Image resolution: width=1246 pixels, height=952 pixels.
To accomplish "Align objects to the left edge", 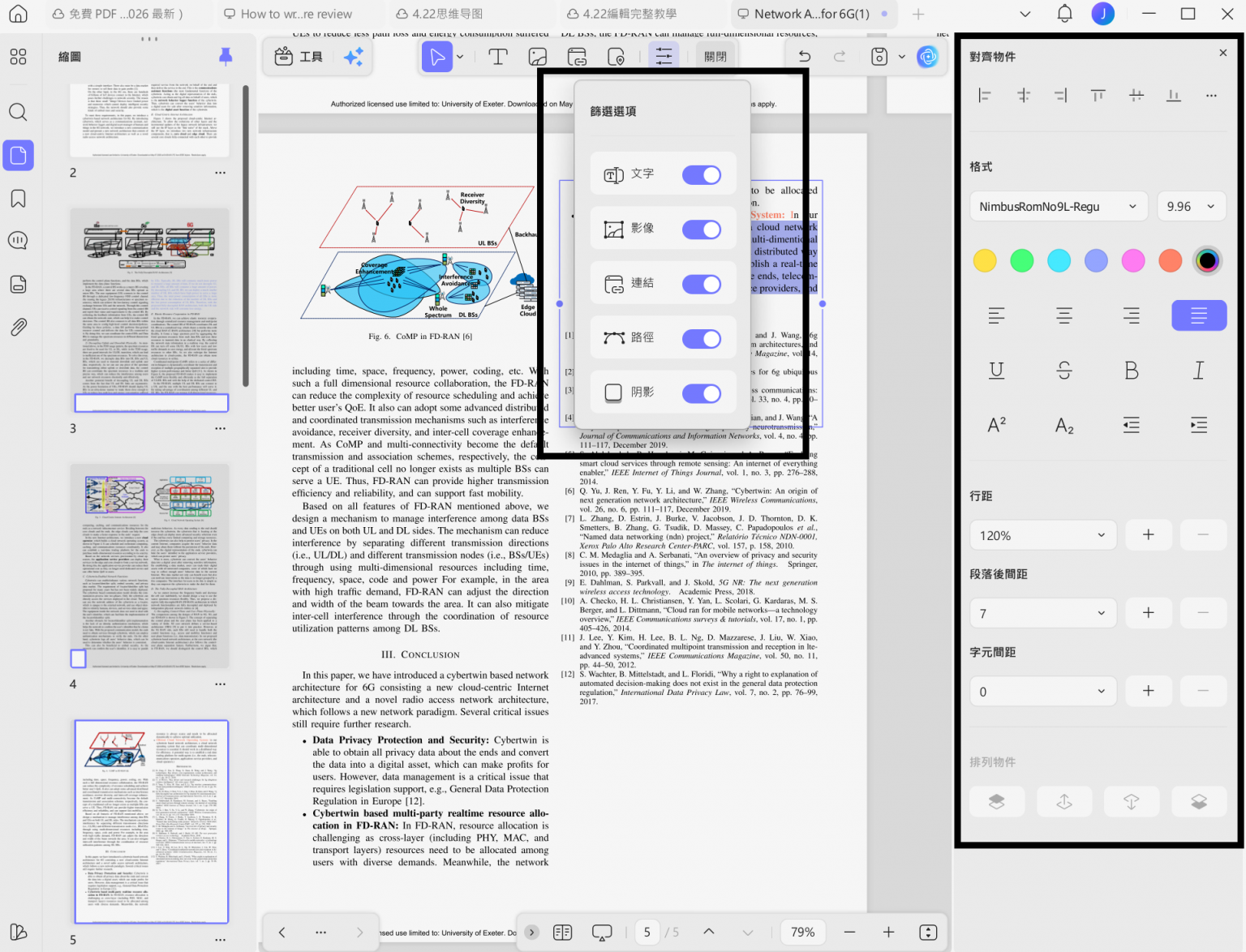I will 985,96.
